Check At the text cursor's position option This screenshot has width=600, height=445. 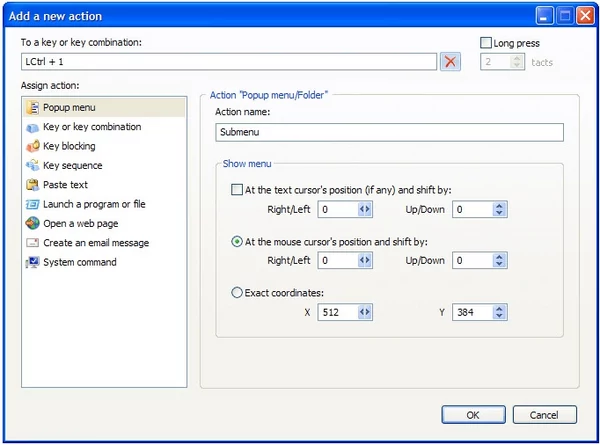pos(237,190)
